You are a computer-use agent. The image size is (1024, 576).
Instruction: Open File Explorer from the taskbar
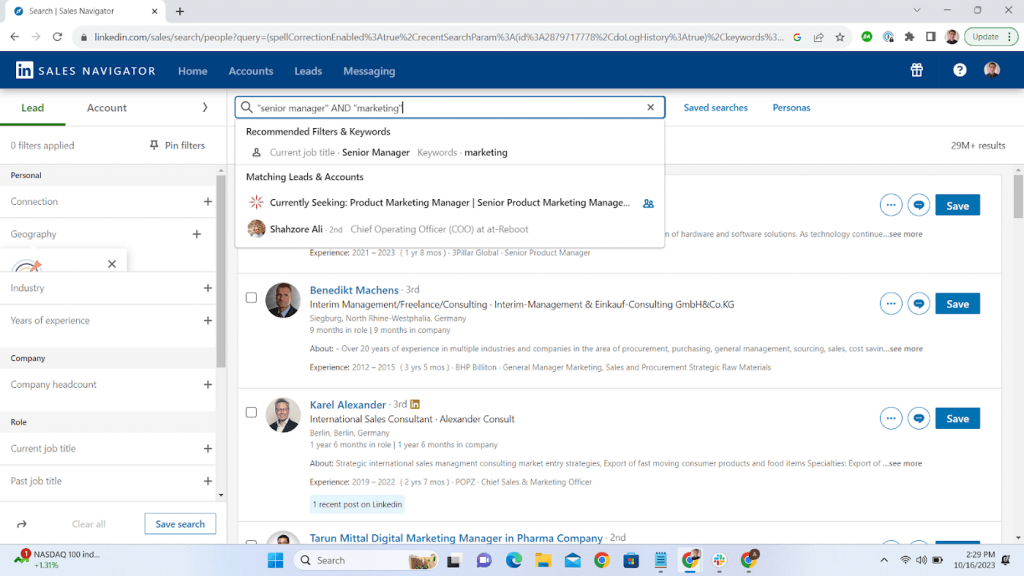click(543, 560)
